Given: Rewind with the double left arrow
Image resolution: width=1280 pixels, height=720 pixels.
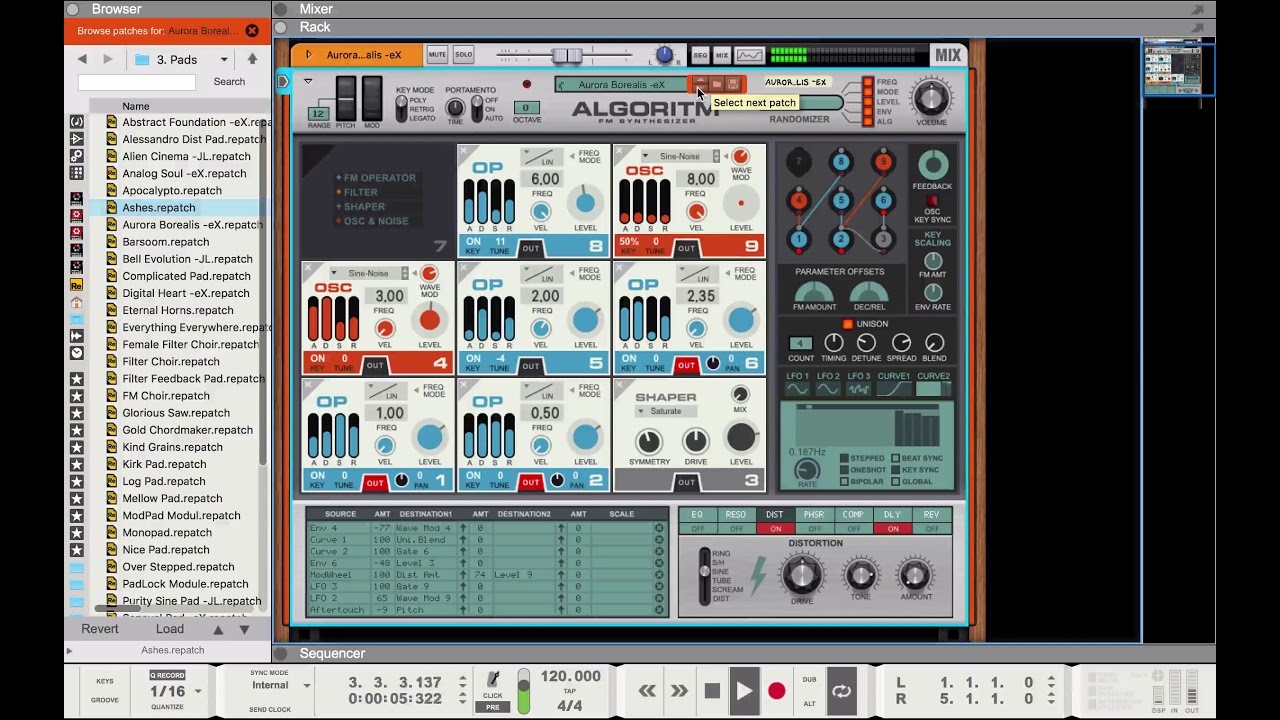Looking at the screenshot, I should 647,691.
